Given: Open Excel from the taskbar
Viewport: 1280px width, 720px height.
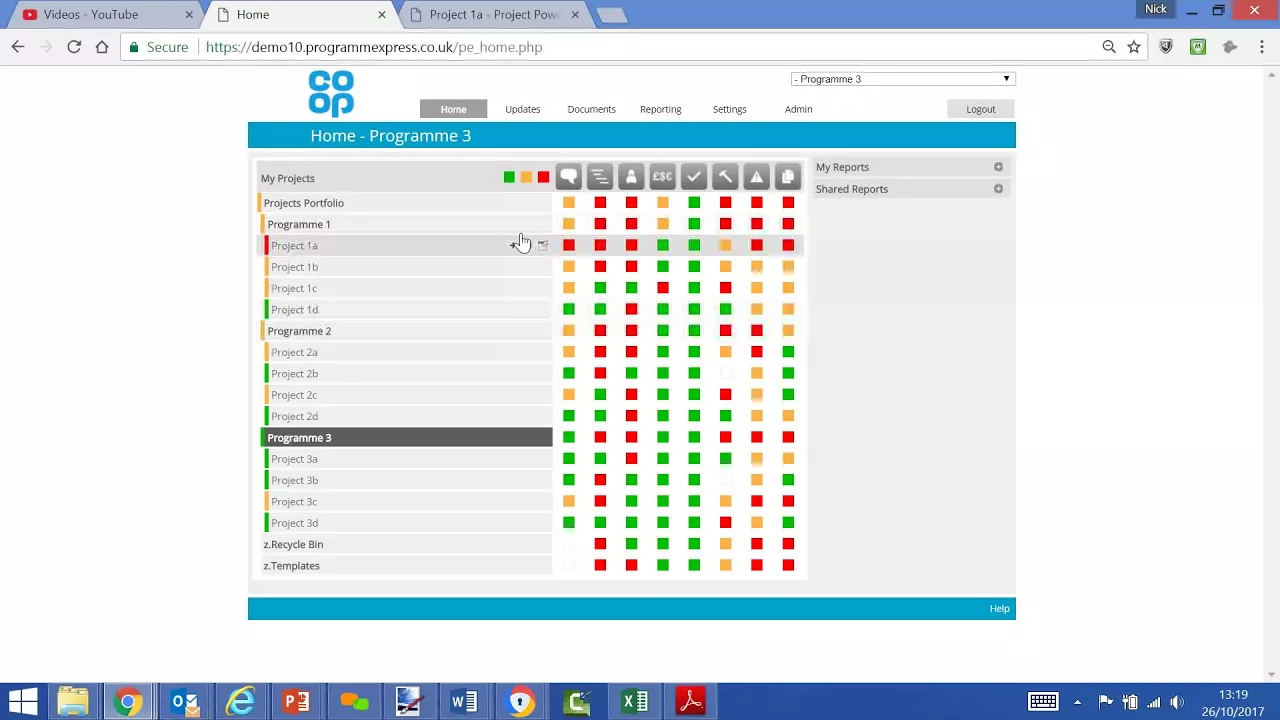Looking at the screenshot, I should [x=634, y=701].
